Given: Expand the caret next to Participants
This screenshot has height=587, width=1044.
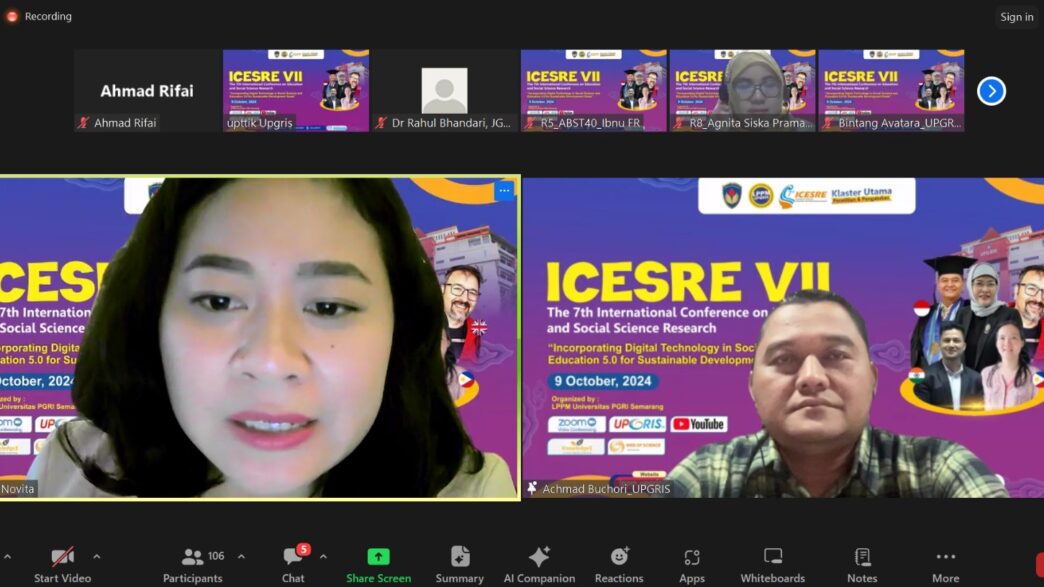Looking at the screenshot, I should [x=241, y=556].
